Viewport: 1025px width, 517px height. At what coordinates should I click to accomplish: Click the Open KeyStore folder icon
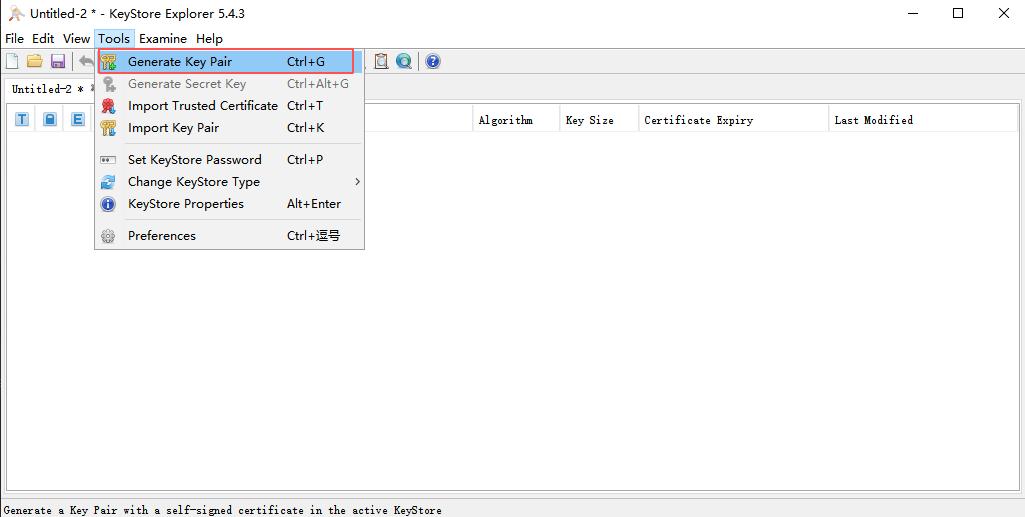tap(35, 61)
